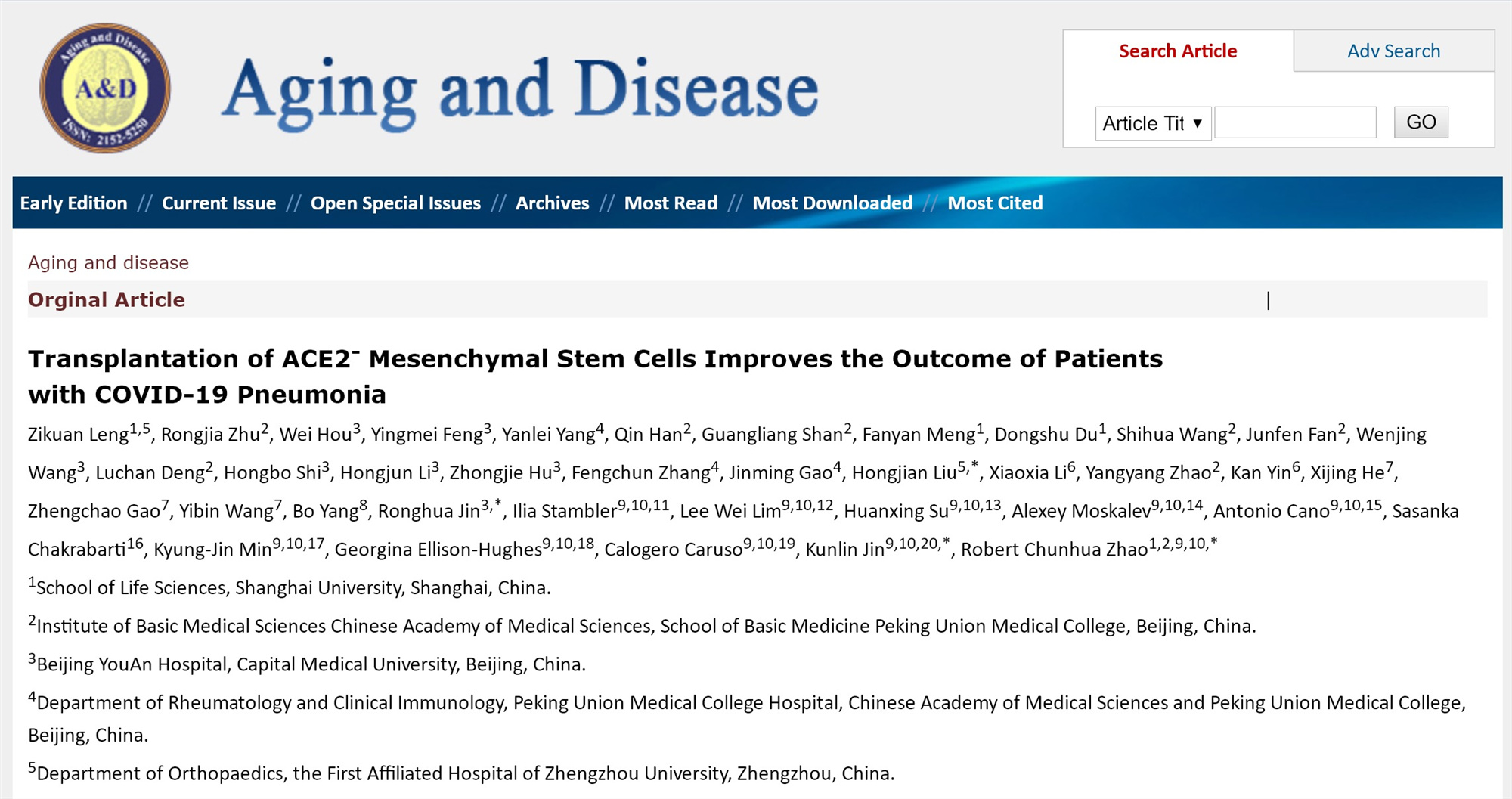Click the search text input box
Screen dimensions: 1512x799
1295,122
